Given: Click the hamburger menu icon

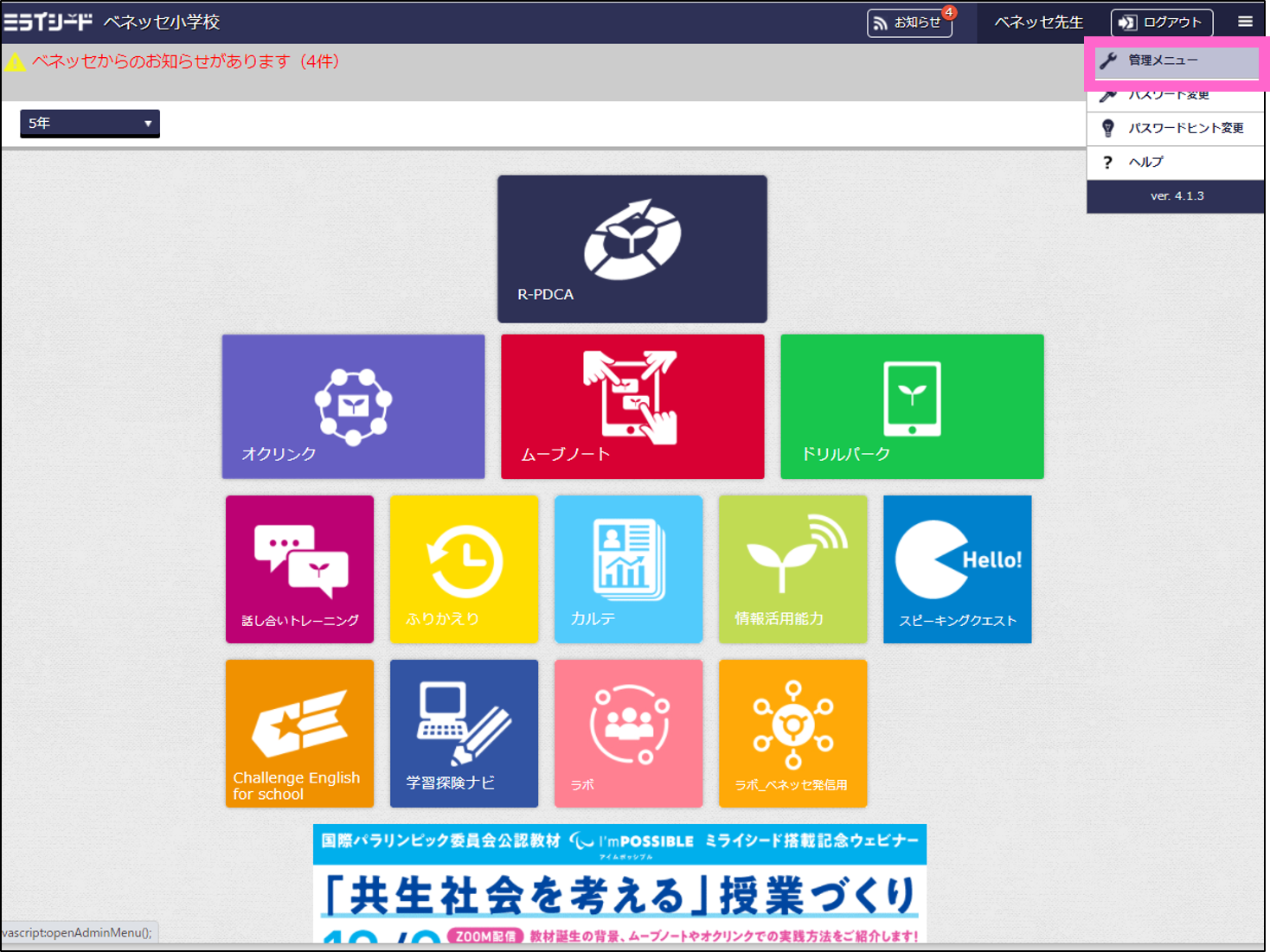Looking at the screenshot, I should [x=1245, y=22].
